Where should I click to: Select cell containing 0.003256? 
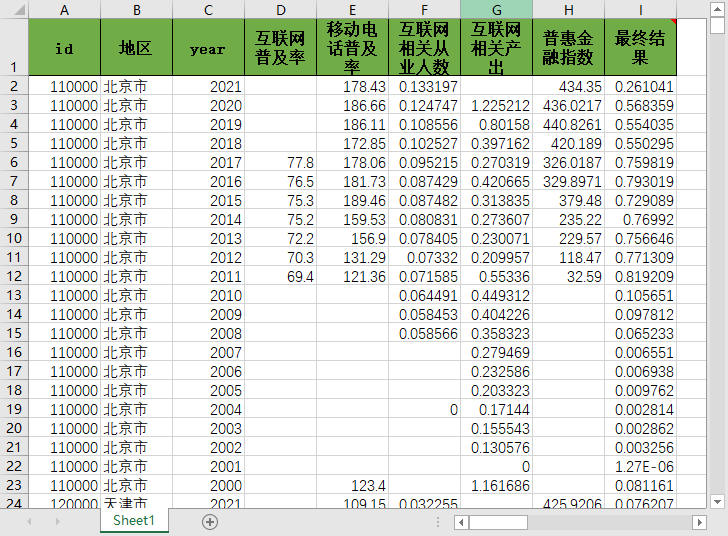coord(640,448)
